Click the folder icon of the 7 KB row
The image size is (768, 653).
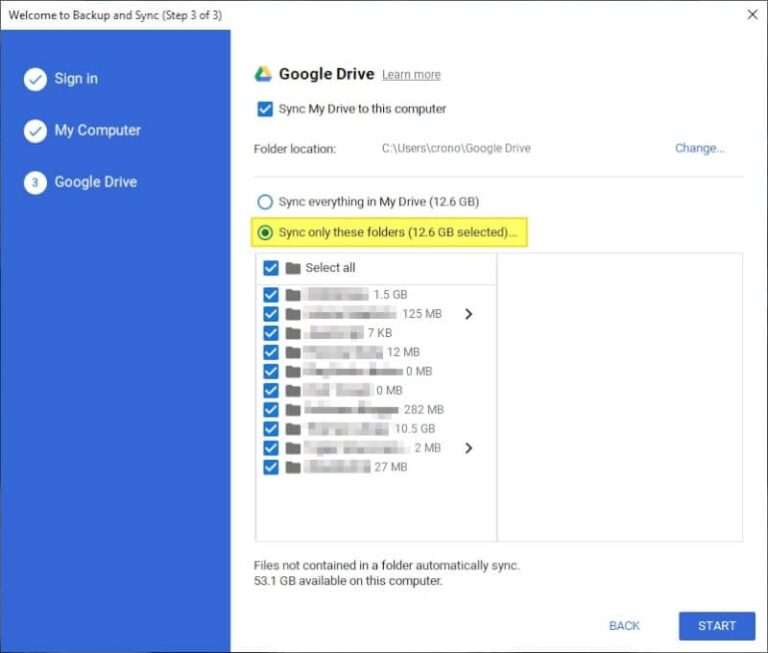tap(293, 333)
